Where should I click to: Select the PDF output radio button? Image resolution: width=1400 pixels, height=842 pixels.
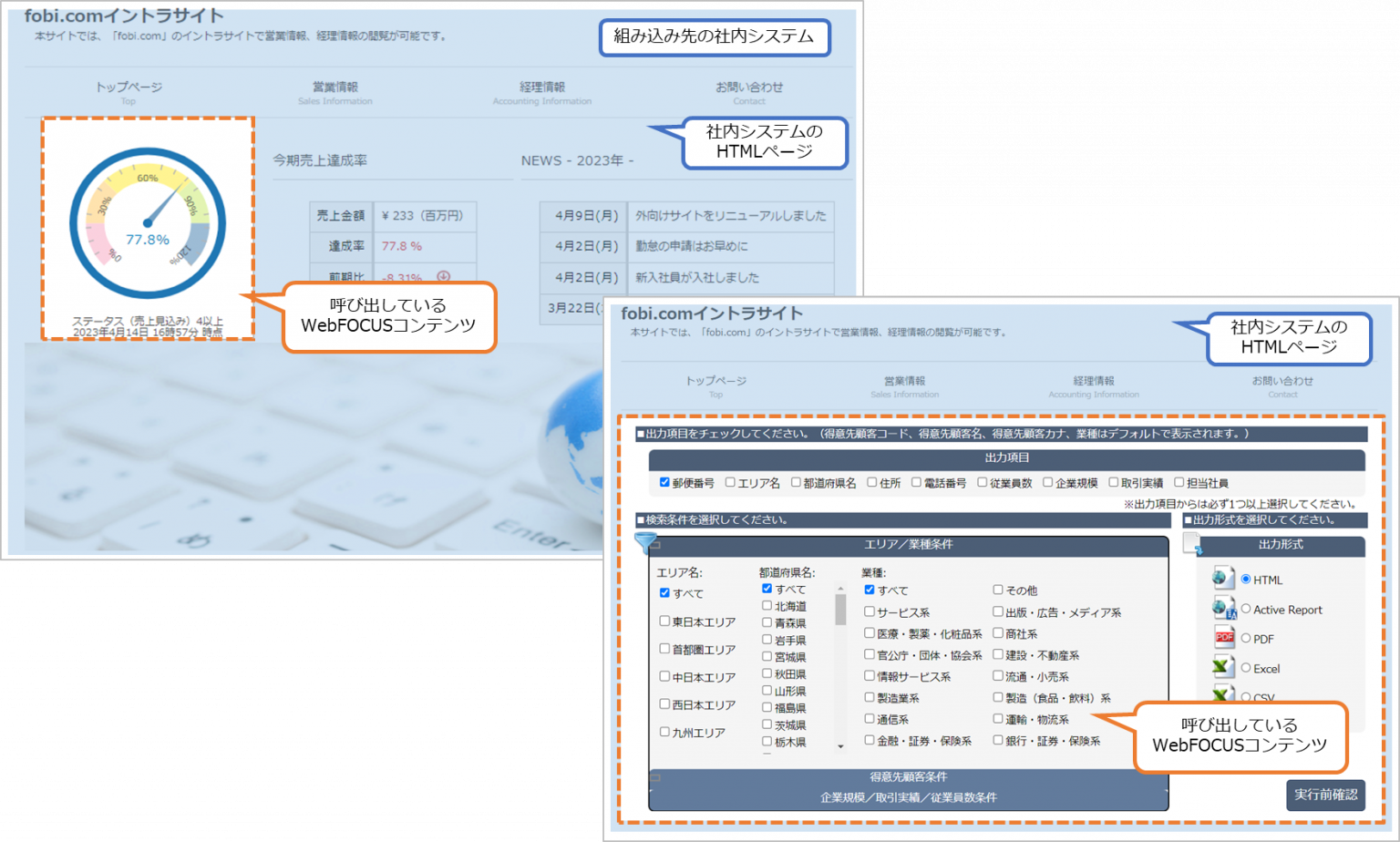1246,638
